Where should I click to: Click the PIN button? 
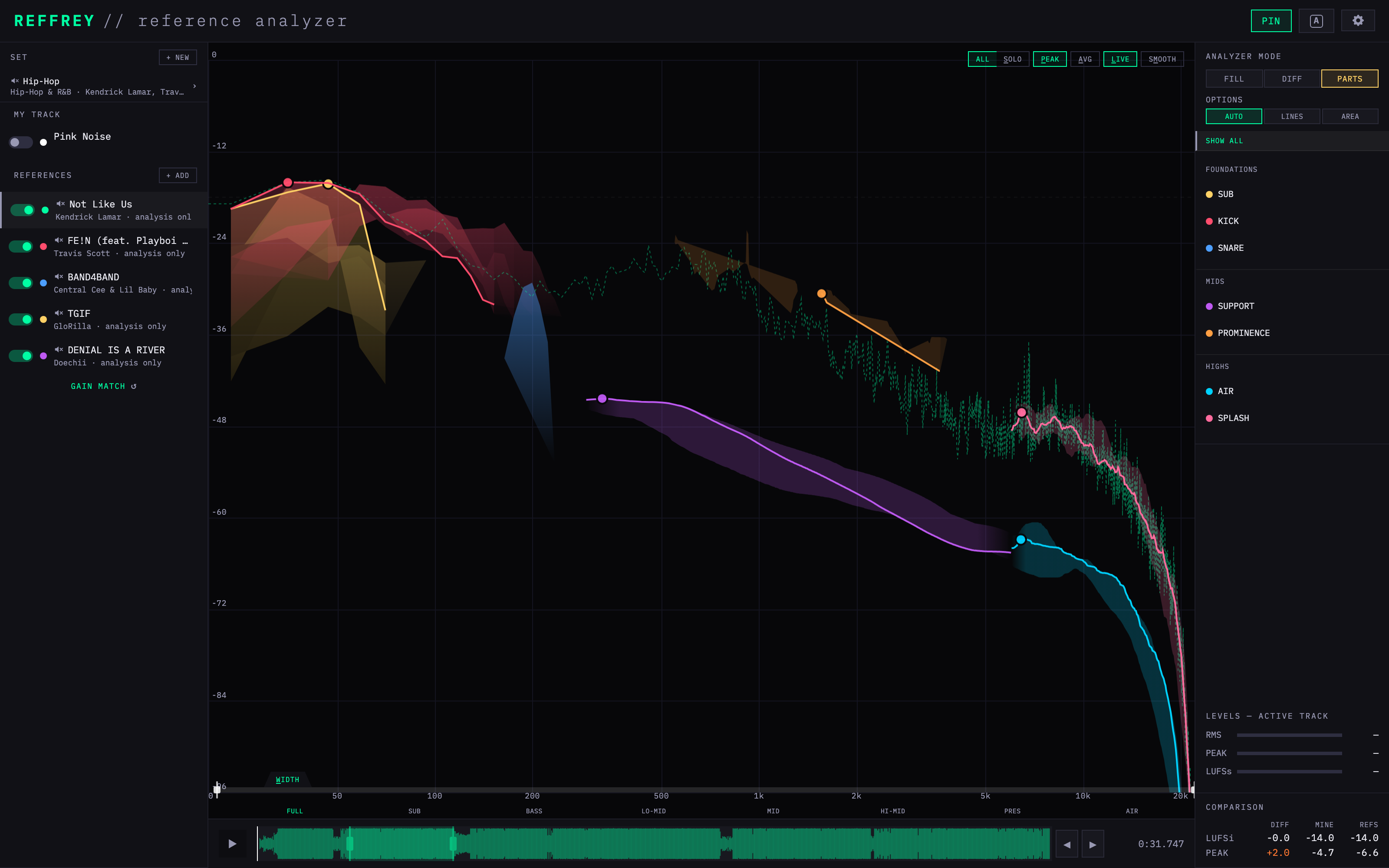coord(1271,21)
